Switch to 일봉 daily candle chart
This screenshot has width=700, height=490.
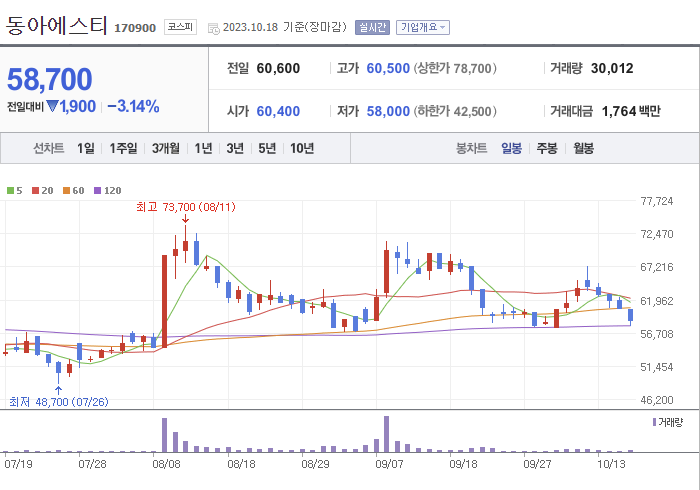(x=511, y=148)
